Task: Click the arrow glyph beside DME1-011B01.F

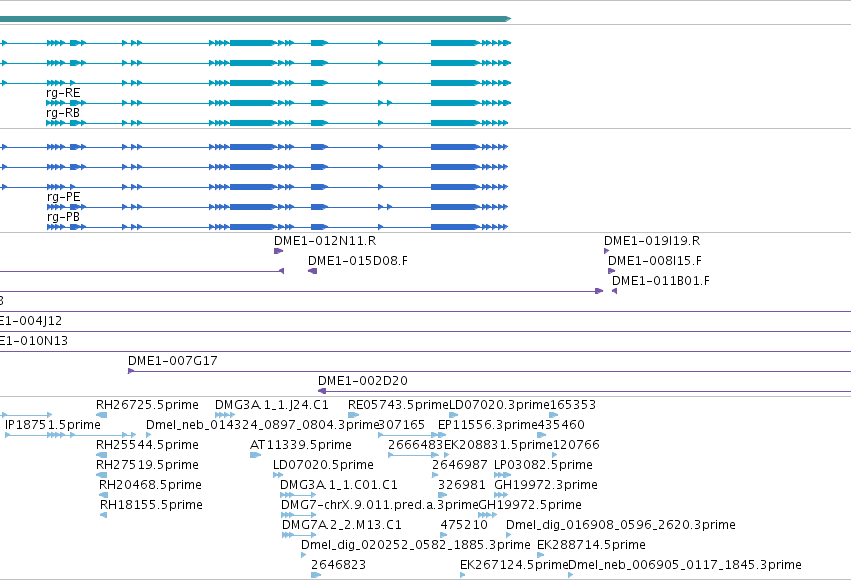Action: pos(614,291)
